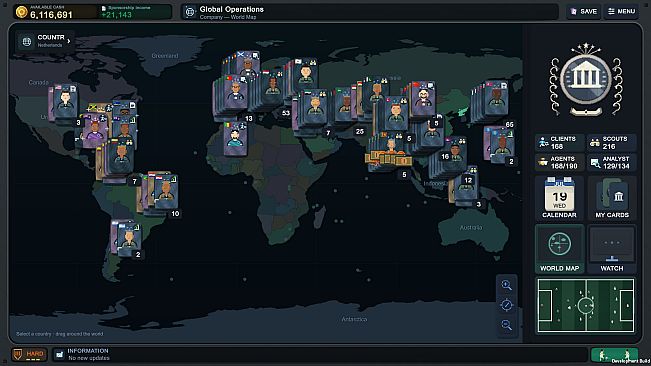Open the Scouts 216 panel
This screenshot has width=651, height=366.
tap(611, 142)
